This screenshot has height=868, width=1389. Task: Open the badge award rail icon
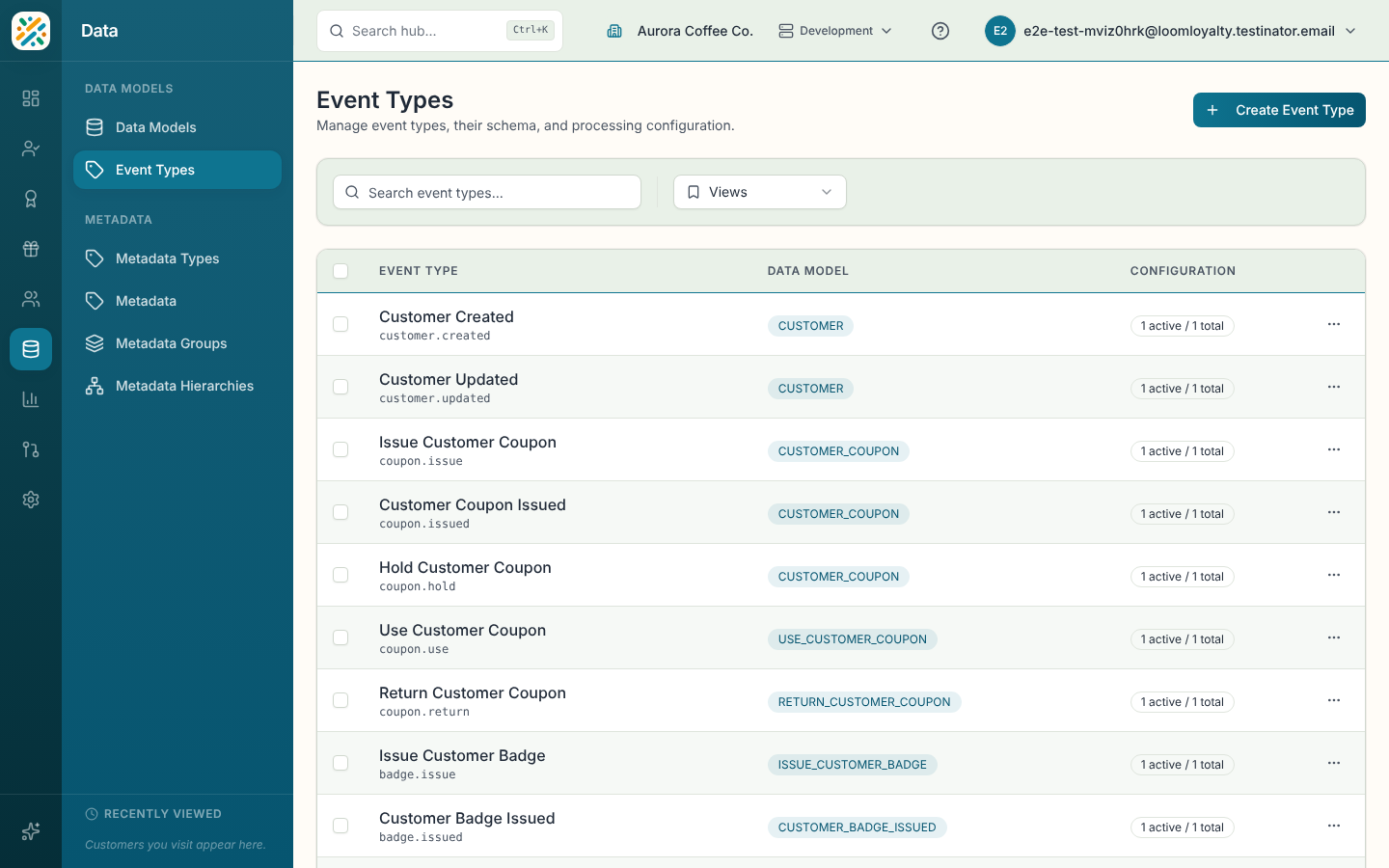31,199
